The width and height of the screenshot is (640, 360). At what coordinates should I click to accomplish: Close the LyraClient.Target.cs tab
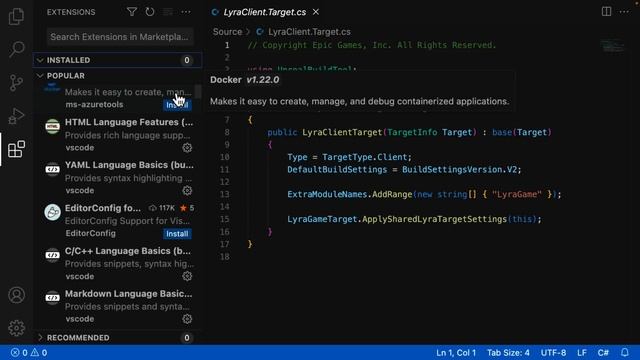coord(316,12)
